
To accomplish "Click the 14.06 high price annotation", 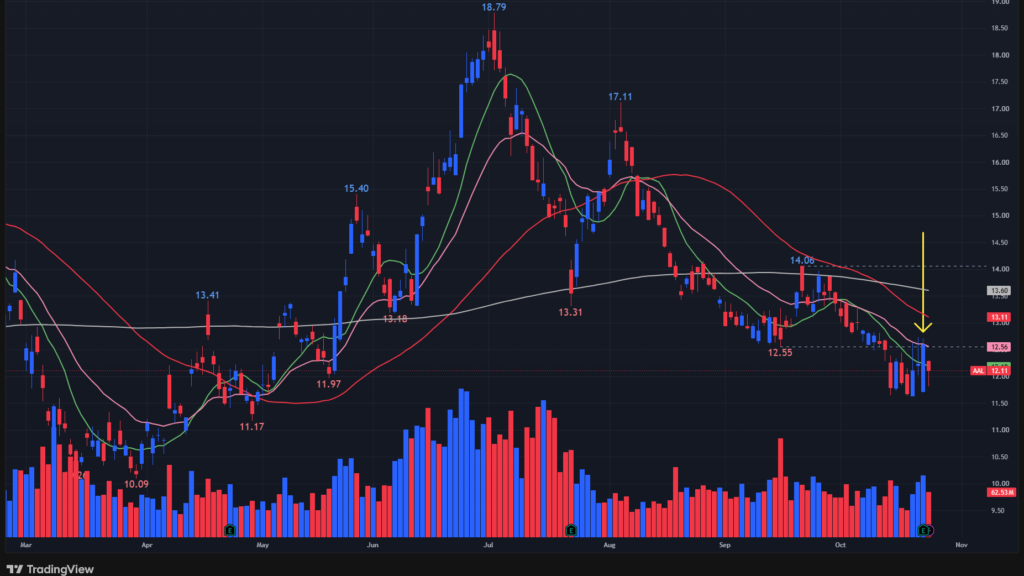I will pyautogui.click(x=802, y=261).
